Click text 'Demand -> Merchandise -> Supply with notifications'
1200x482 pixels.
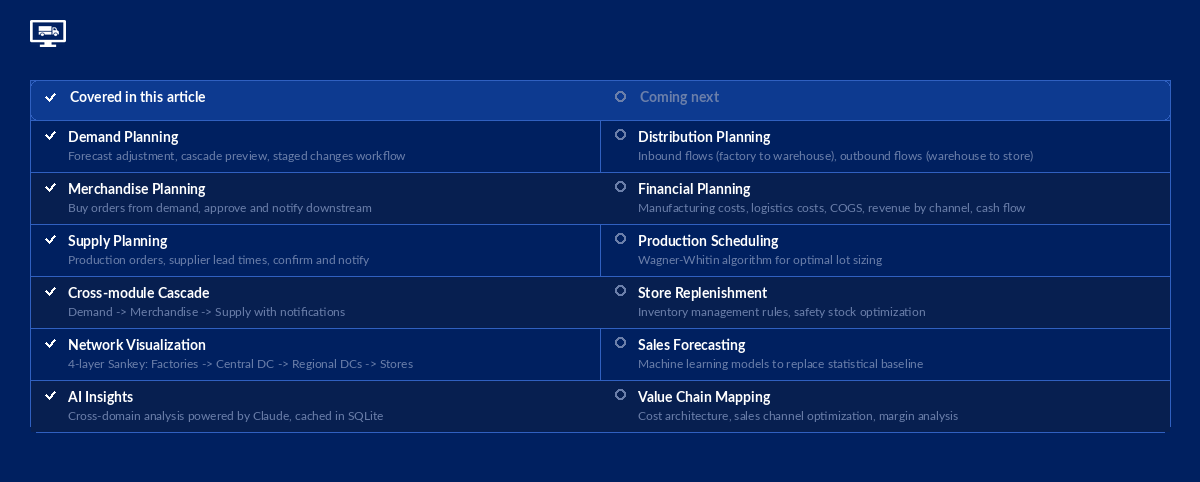pyautogui.click(x=206, y=312)
